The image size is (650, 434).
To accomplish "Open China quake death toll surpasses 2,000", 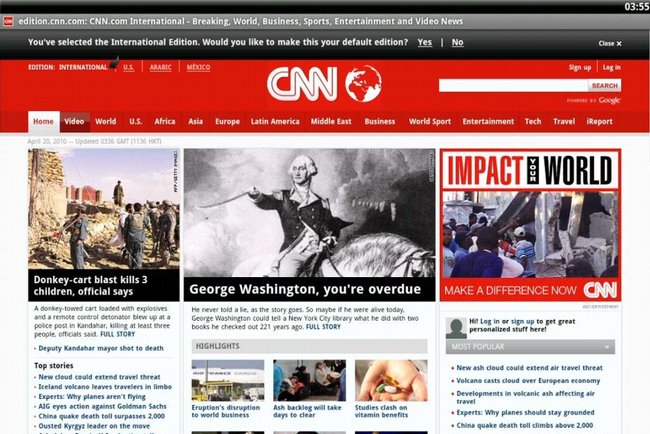I will (x=102, y=416).
